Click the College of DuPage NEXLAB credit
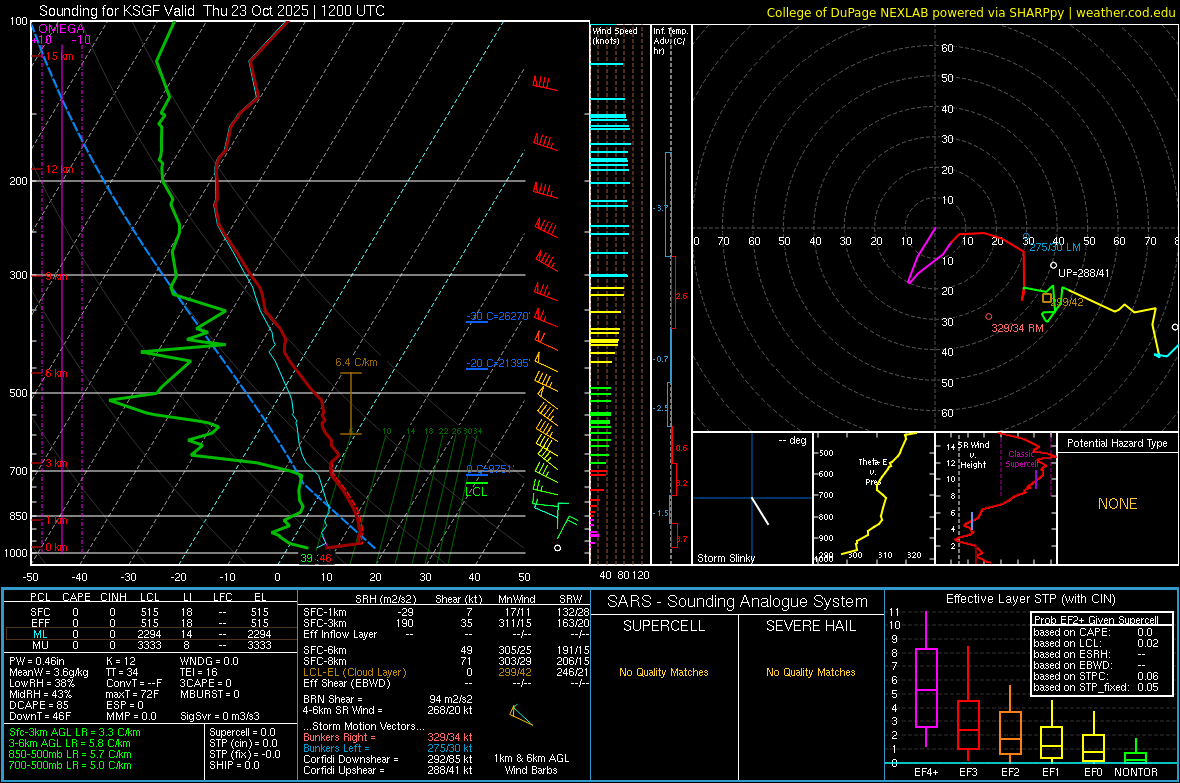 pyautogui.click(x=970, y=12)
